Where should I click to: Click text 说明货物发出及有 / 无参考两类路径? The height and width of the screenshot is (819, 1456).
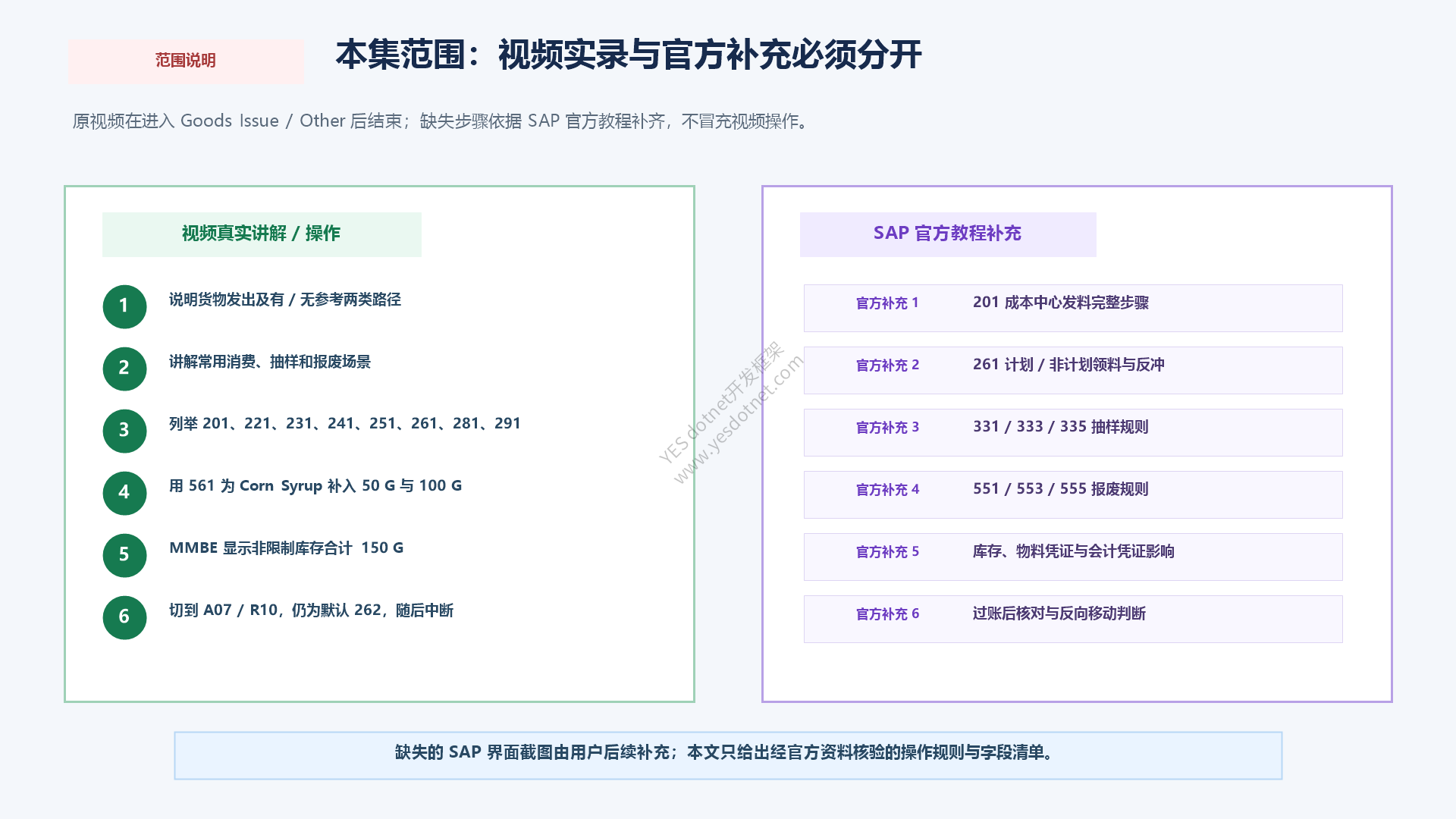(x=285, y=300)
